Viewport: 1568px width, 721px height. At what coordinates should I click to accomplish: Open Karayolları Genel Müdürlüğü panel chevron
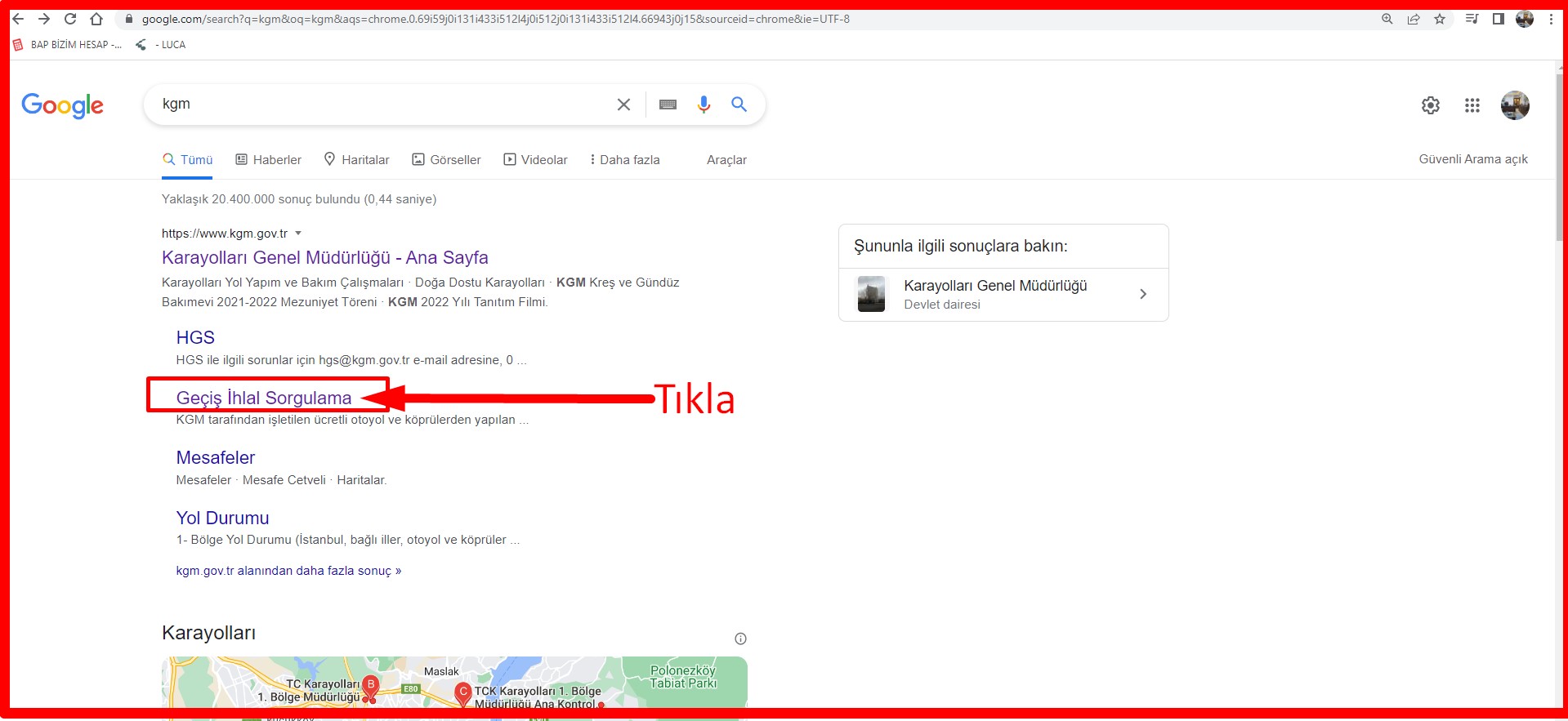1142,294
